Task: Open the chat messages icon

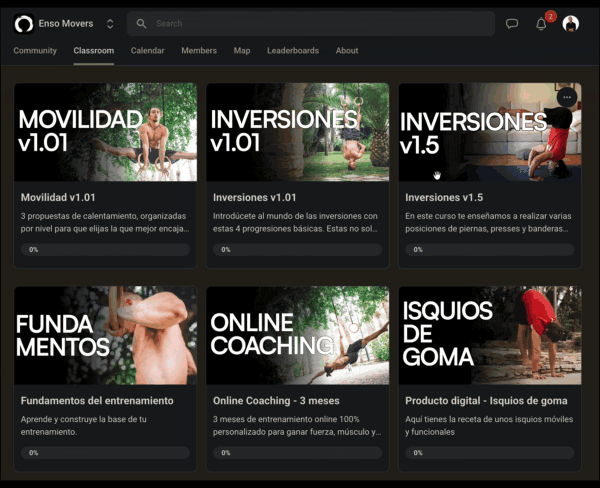Action: [512, 24]
